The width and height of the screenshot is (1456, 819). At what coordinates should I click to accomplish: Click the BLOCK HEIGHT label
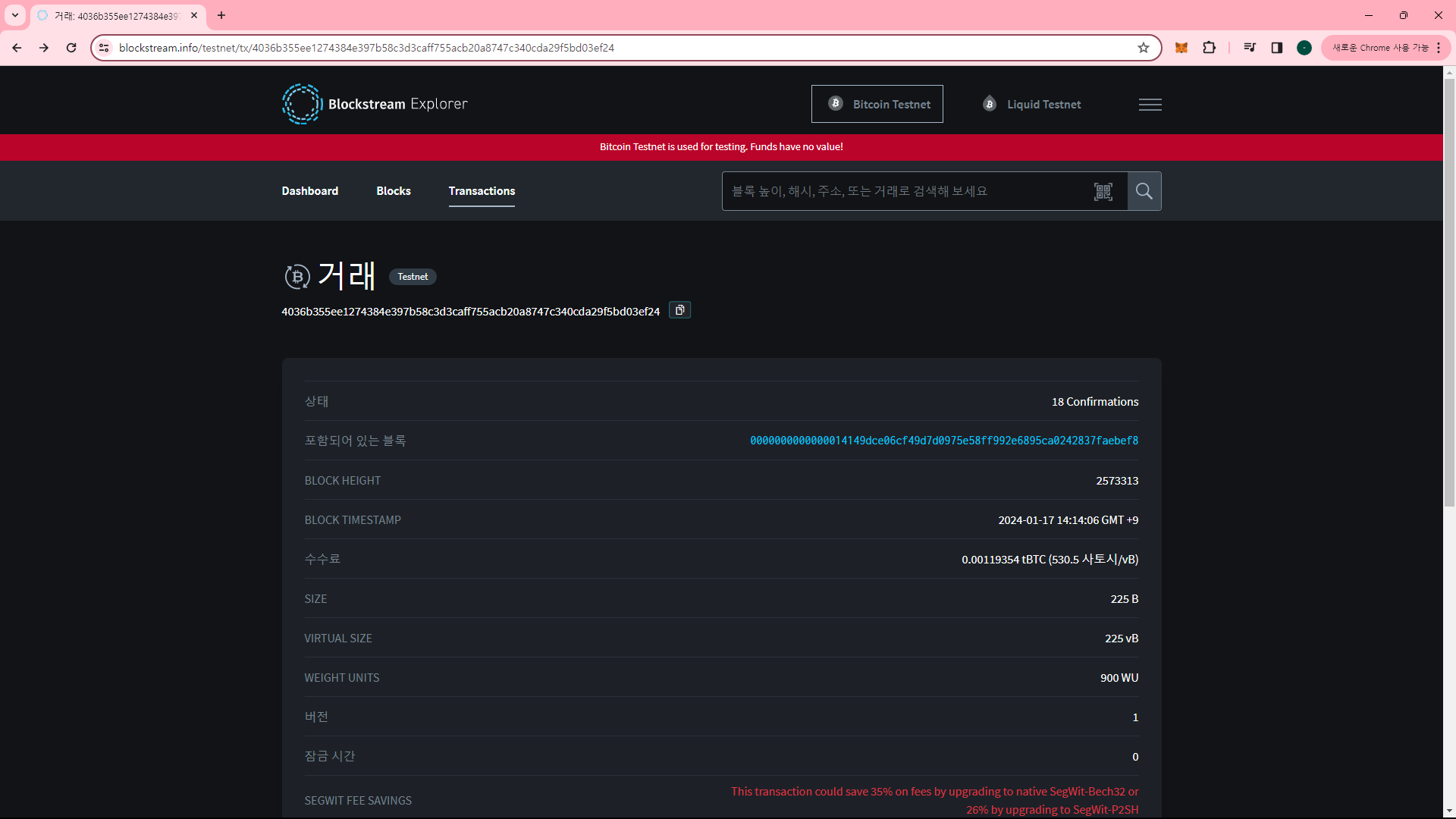[343, 481]
